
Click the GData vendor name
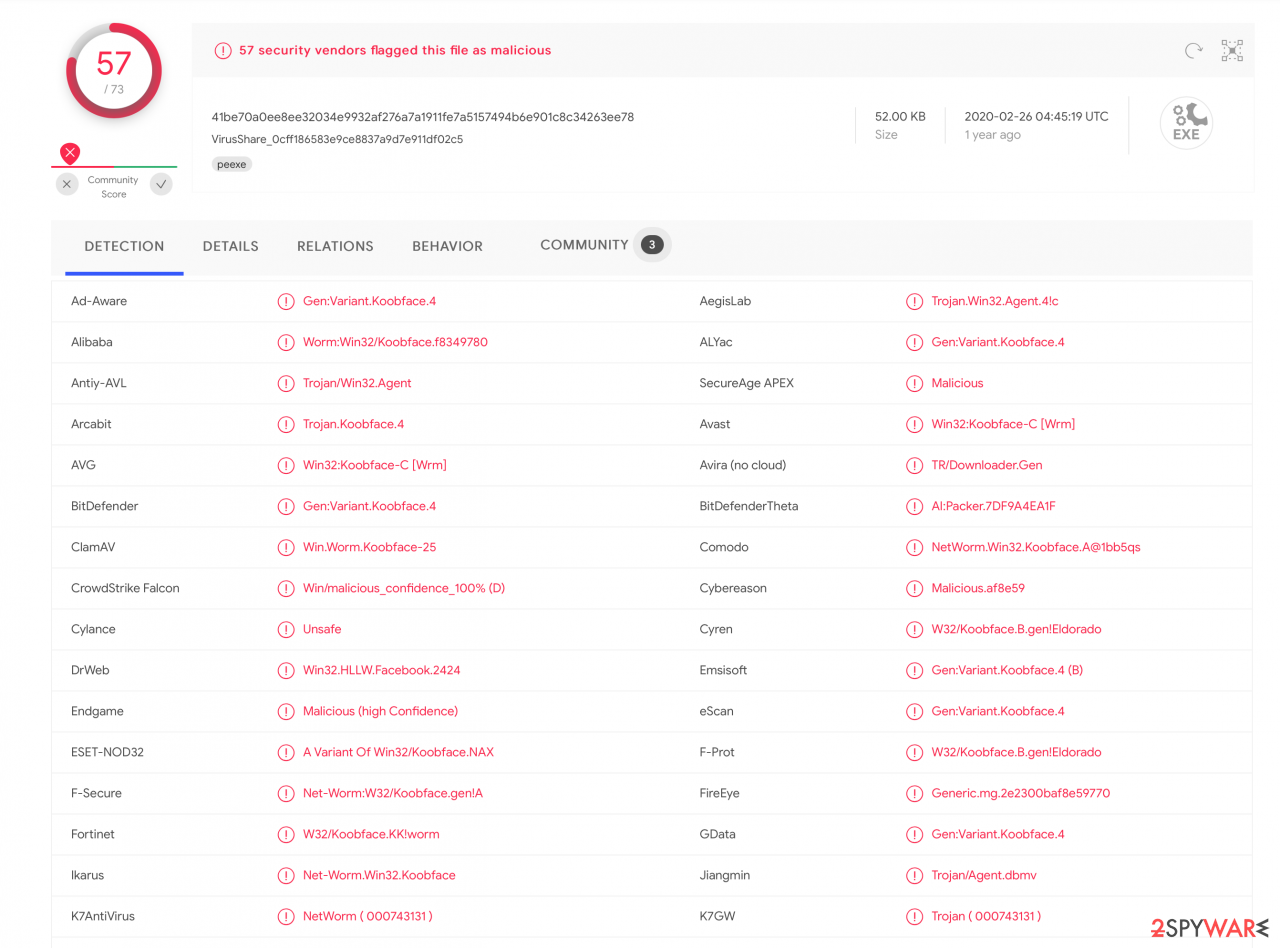pyautogui.click(x=719, y=834)
